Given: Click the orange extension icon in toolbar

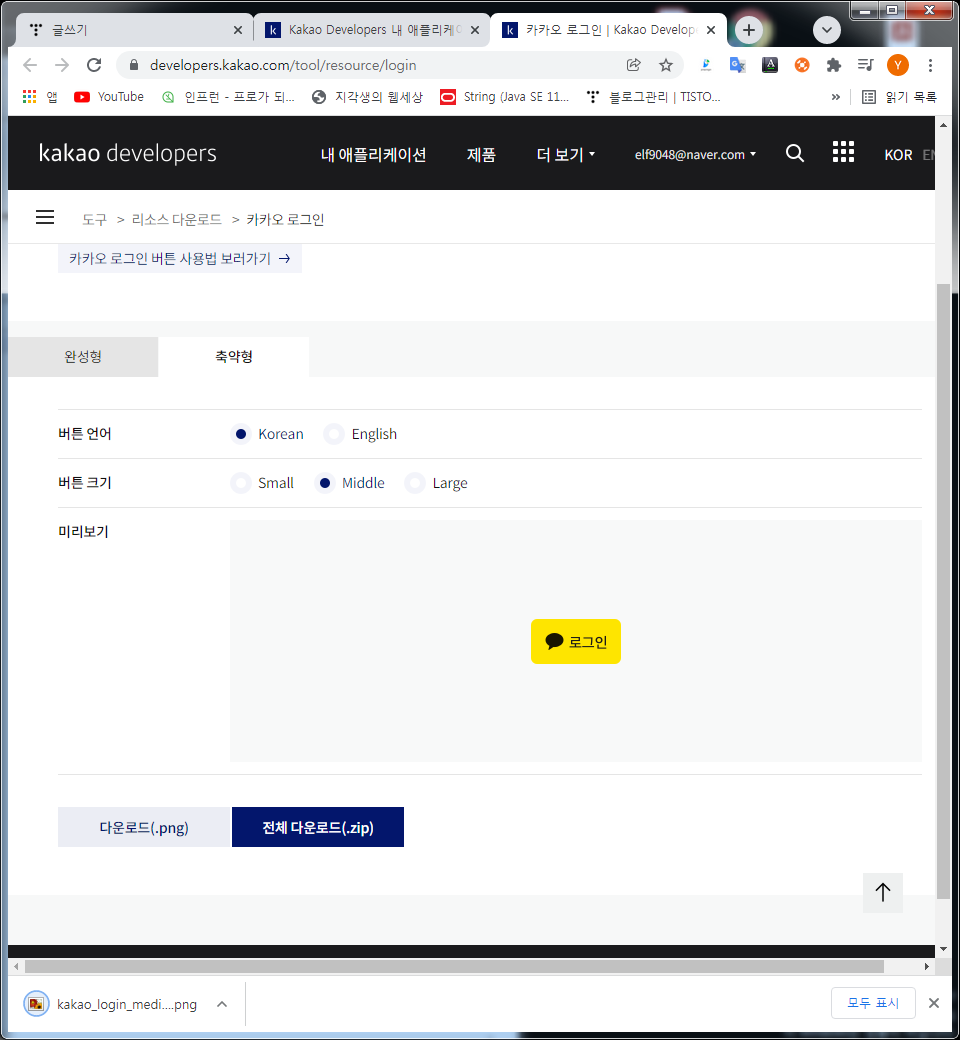Looking at the screenshot, I should tap(801, 65).
